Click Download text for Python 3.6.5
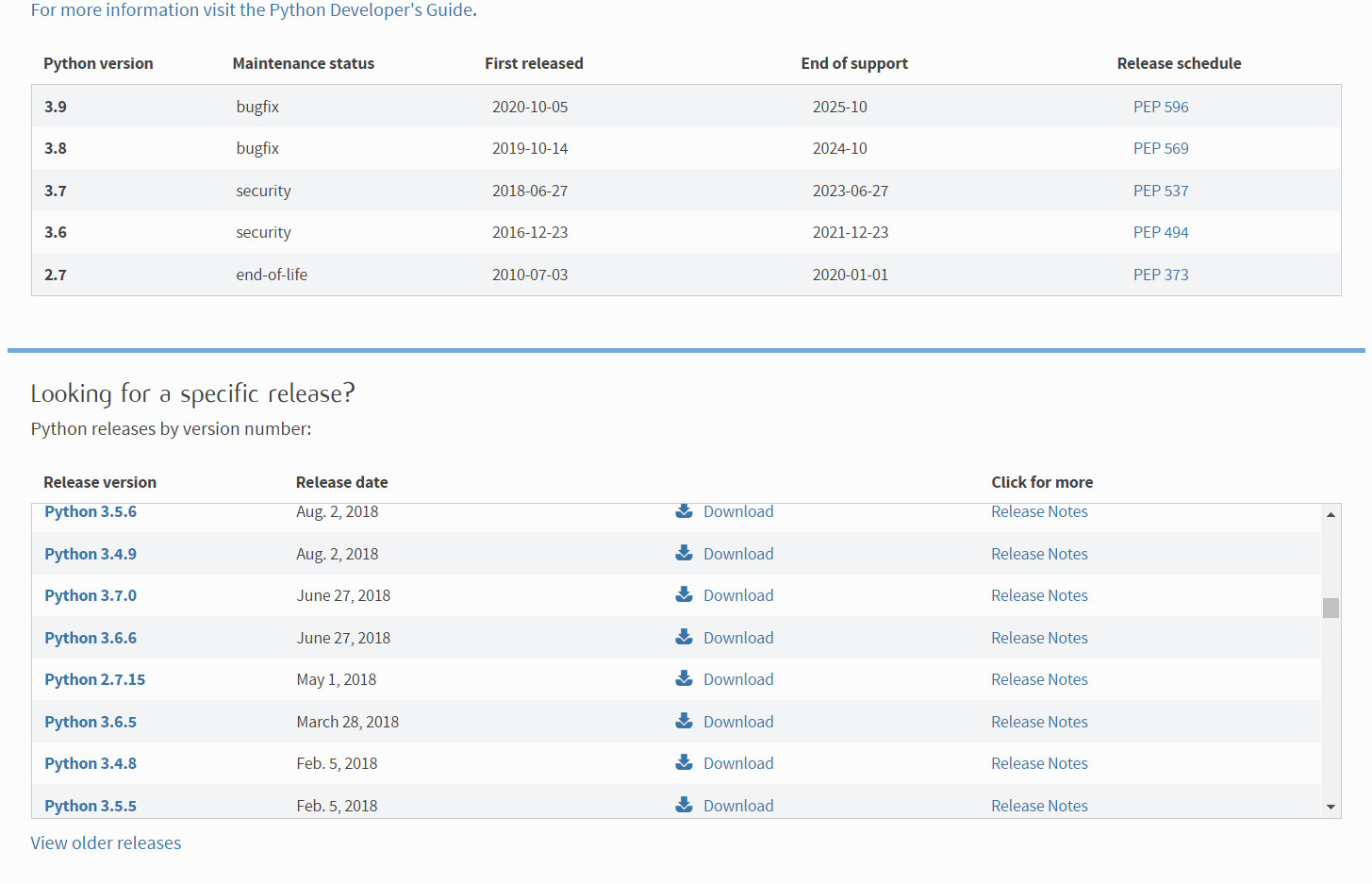This screenshot has height=884, width=1372. [x=738, y=722]
